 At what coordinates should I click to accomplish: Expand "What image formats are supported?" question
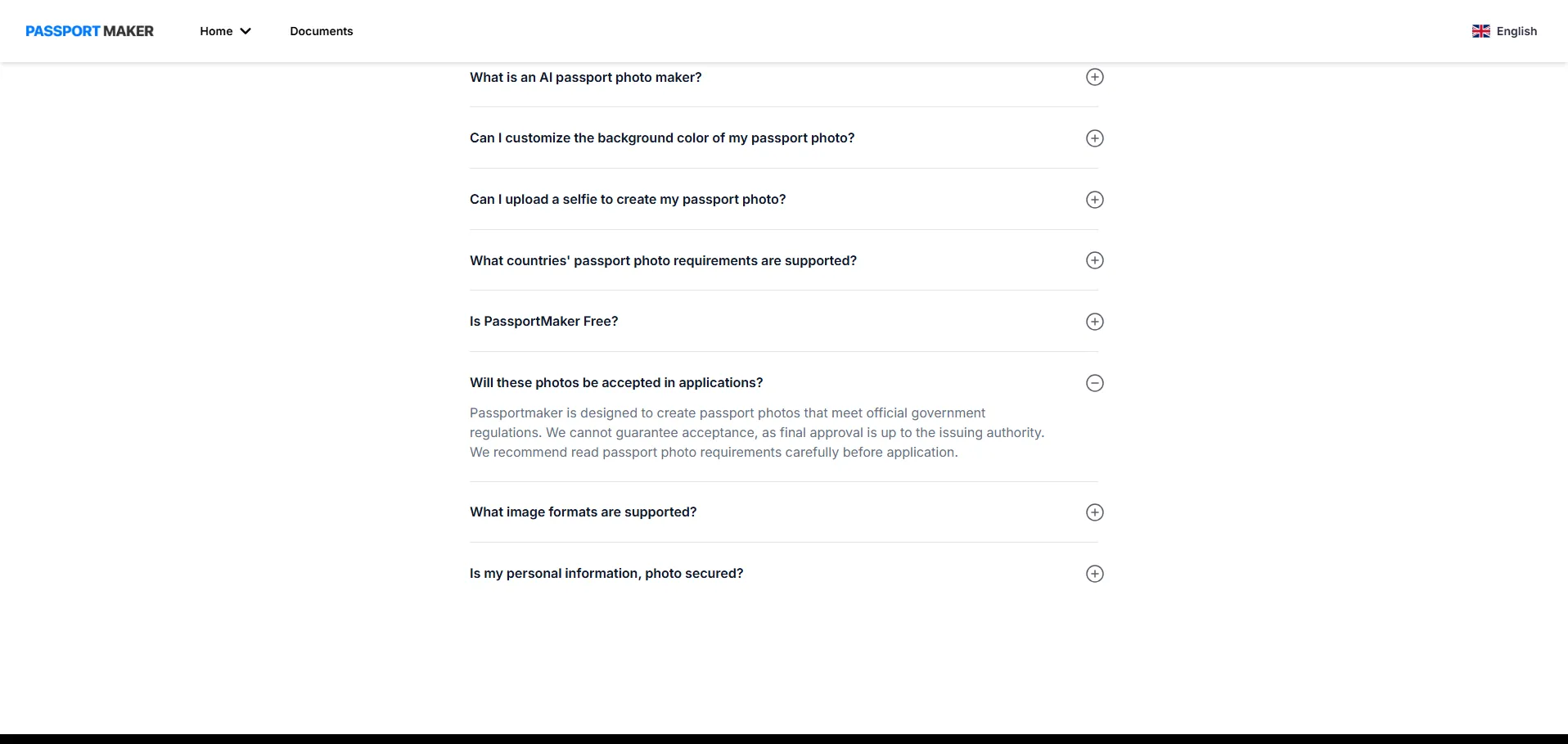583,512
